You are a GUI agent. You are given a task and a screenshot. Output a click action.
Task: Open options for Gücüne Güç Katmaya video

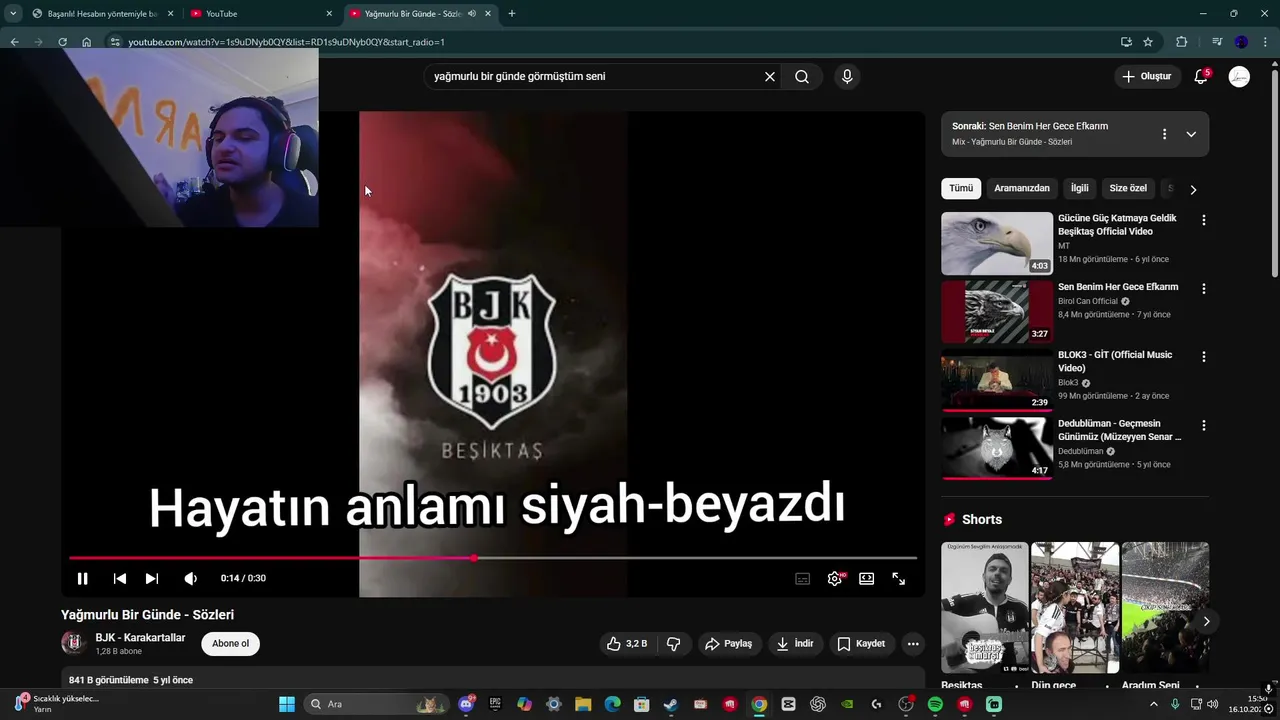1203,220
